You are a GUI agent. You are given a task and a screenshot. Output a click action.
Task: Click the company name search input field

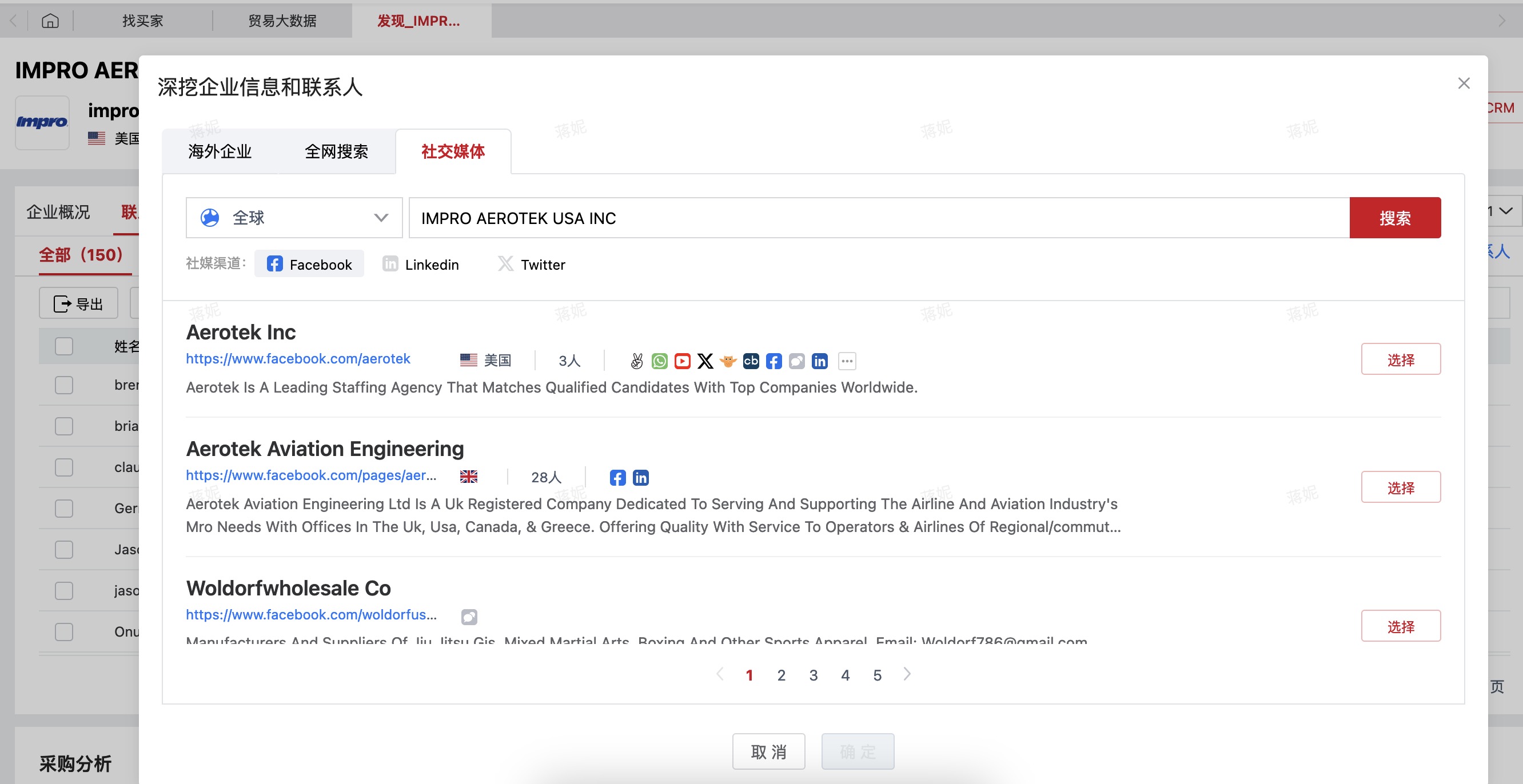click(879, 218)
